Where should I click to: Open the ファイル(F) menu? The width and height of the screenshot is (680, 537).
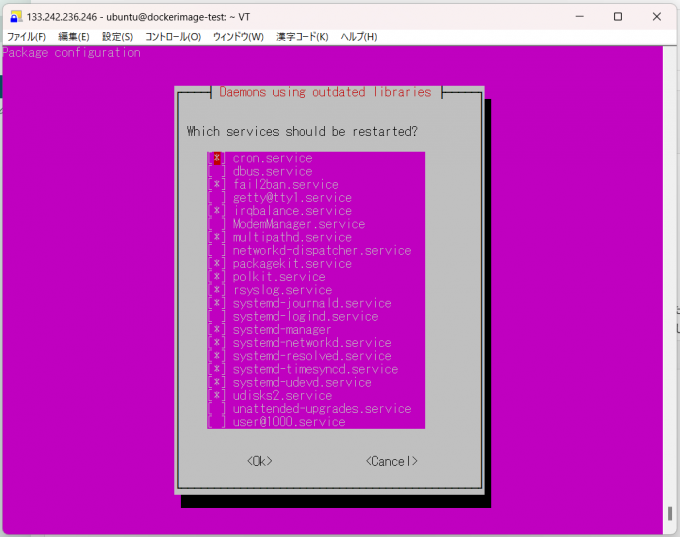coord(27,37)
